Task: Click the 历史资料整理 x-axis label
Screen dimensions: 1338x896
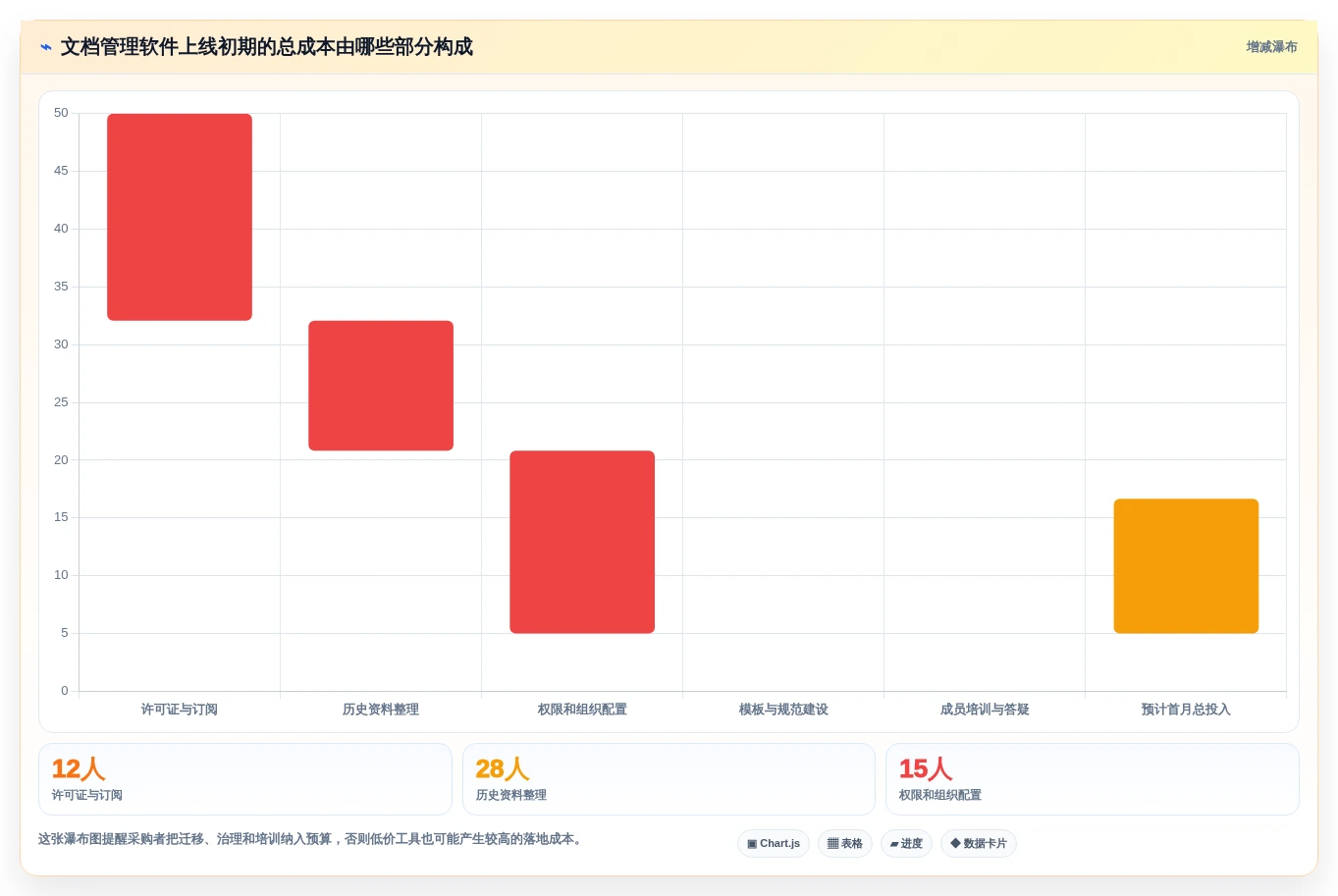Action: click(x=381, y=710)
